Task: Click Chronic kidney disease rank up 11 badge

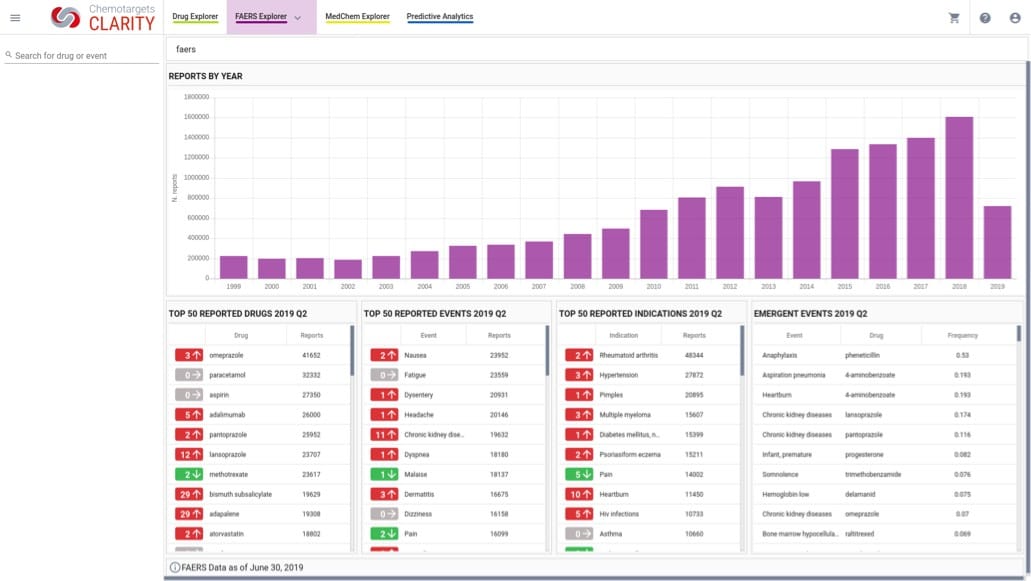Action: pos(384,434)
